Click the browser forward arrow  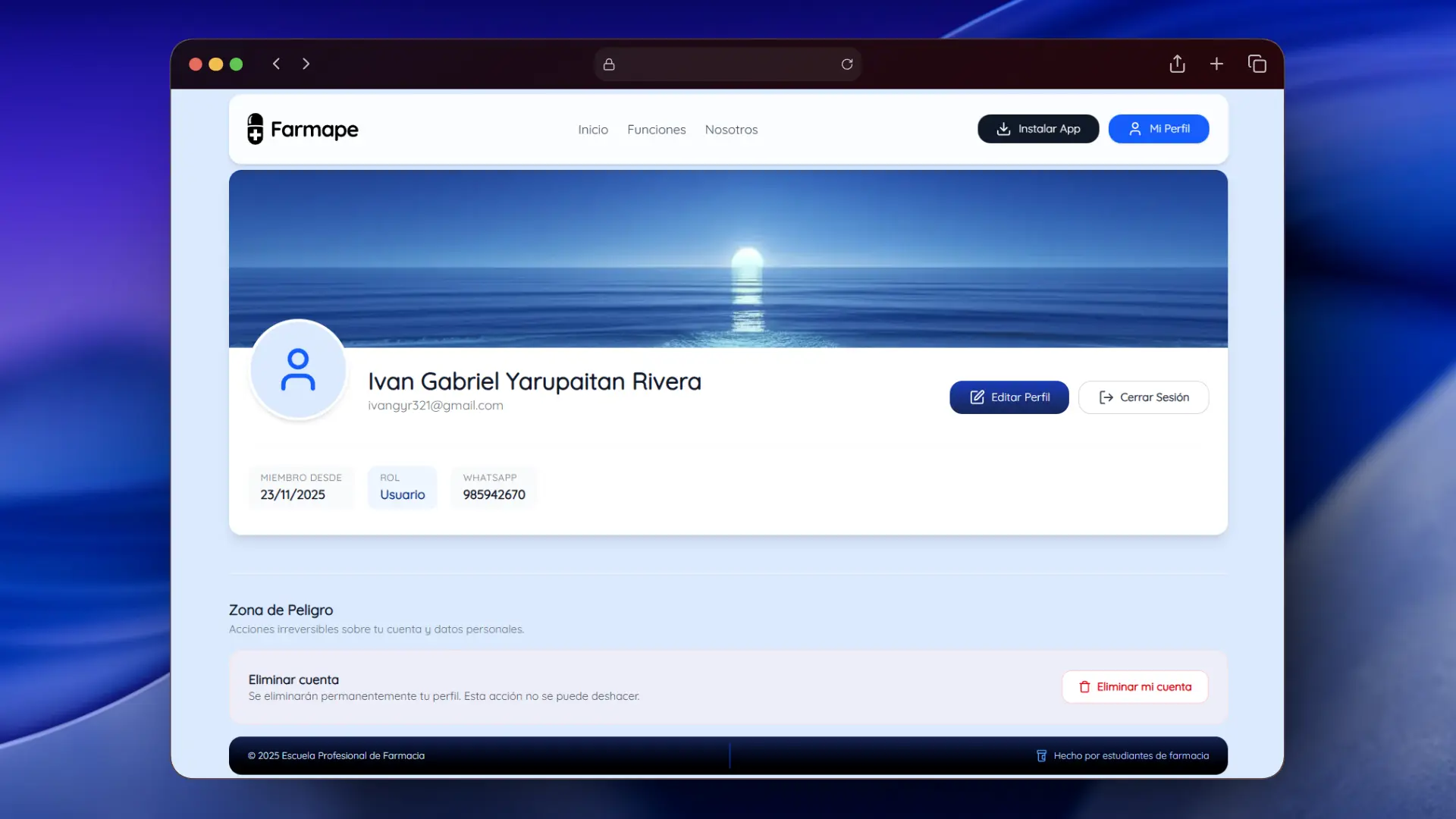coord(306,64)
